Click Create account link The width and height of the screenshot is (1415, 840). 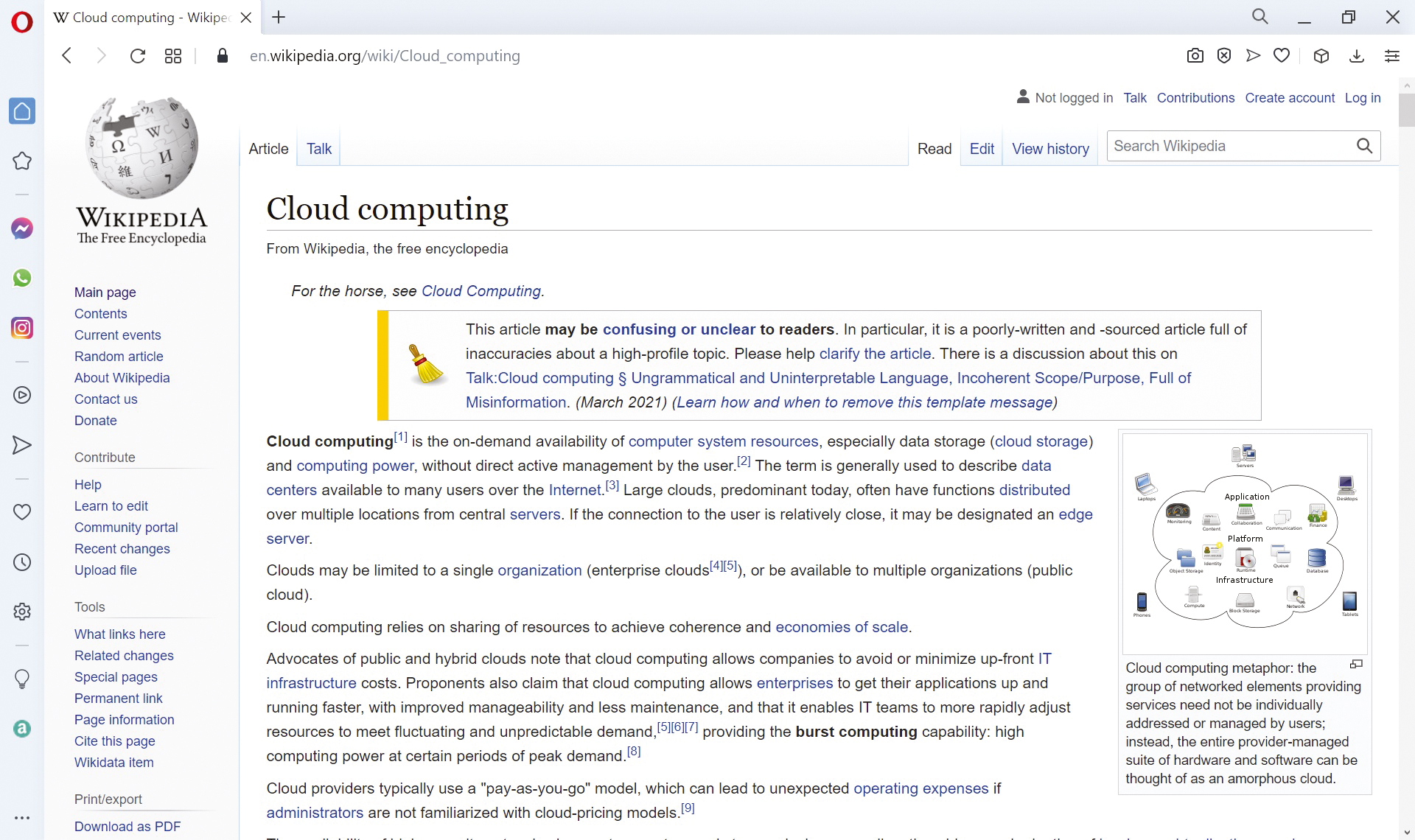click(1290, 98)
